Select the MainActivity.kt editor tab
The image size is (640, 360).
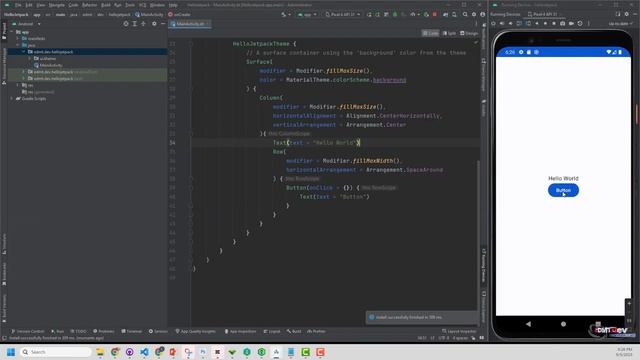tap(190, 24)
